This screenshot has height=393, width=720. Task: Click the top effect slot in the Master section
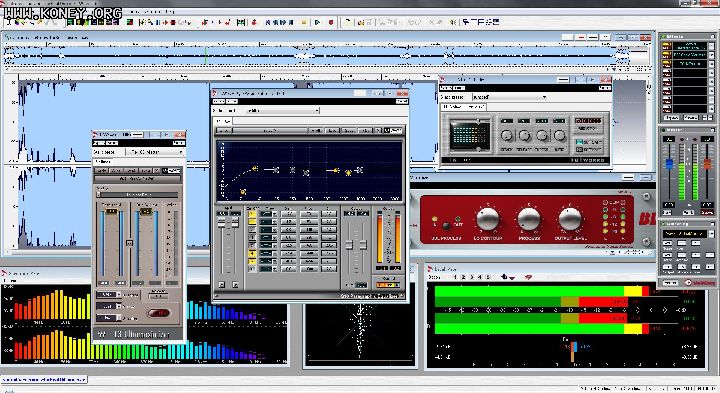(x=690, y=46)
